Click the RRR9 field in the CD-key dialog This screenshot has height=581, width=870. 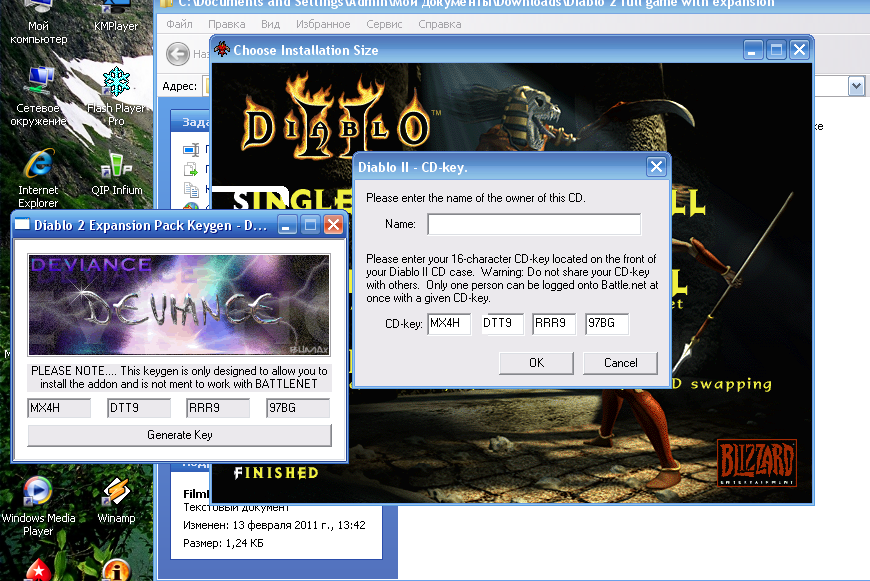point(554,324)
